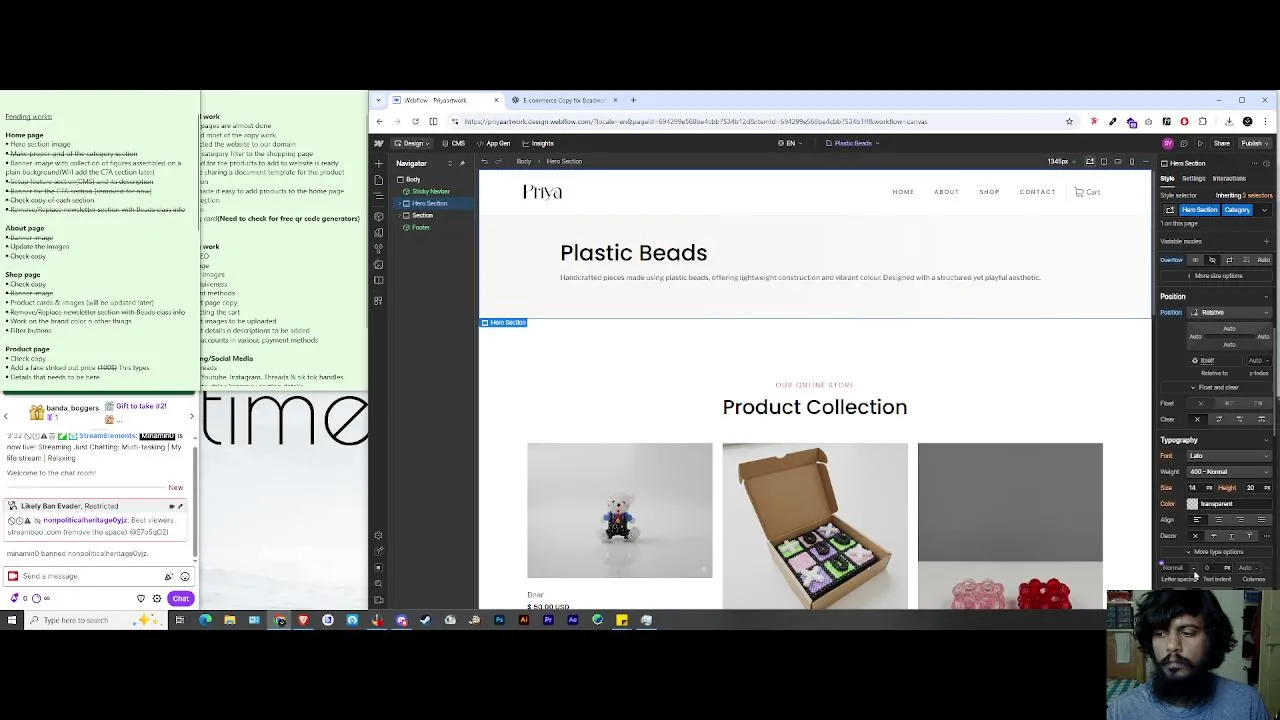Open the Weight 400 - Normal dropdown
The width and height of the screenshot is (1280, 720).
1229,472
